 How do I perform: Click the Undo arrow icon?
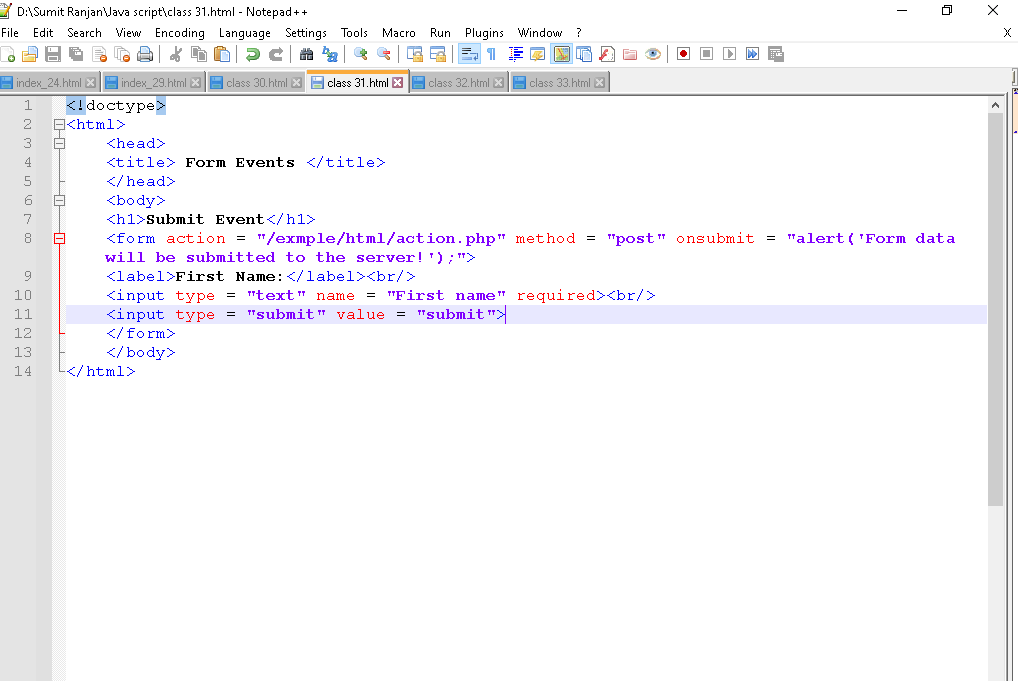point(253,54)
